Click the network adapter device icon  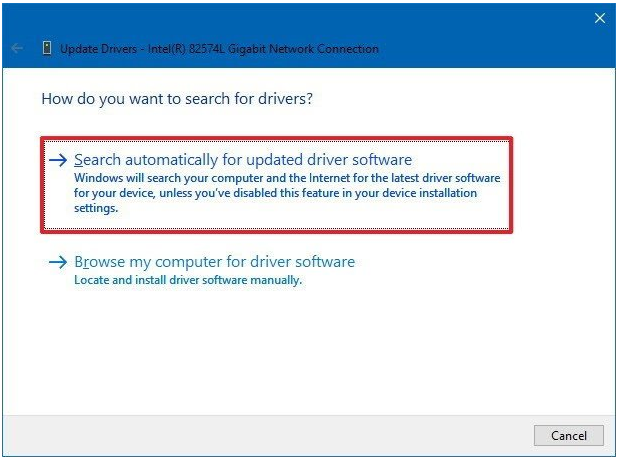tap(47, 48)
